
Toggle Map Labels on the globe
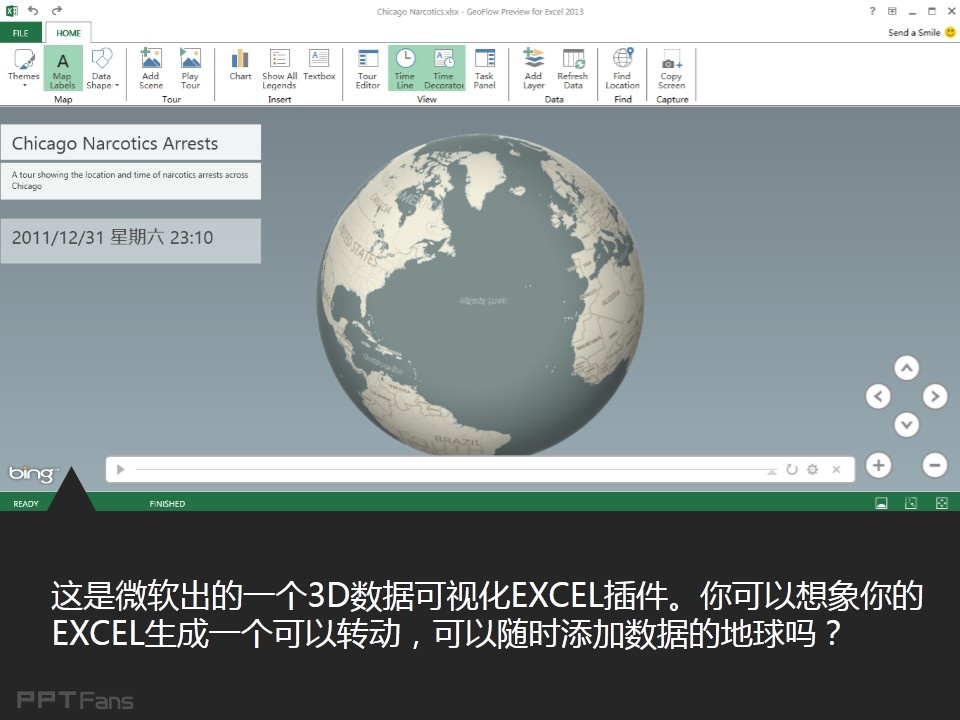62,67
